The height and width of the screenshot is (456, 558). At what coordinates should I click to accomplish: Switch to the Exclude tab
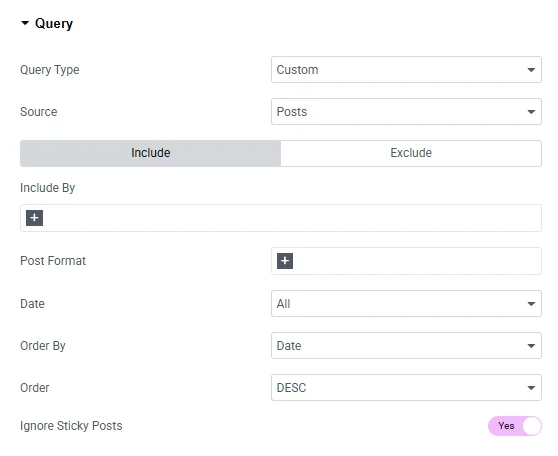tap(411, 153)
